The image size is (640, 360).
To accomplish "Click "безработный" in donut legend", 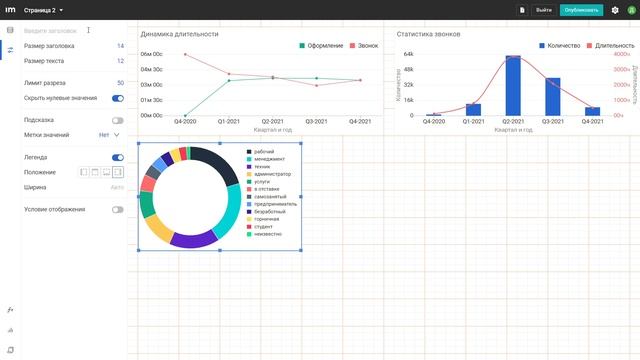I will coord(266,212).
